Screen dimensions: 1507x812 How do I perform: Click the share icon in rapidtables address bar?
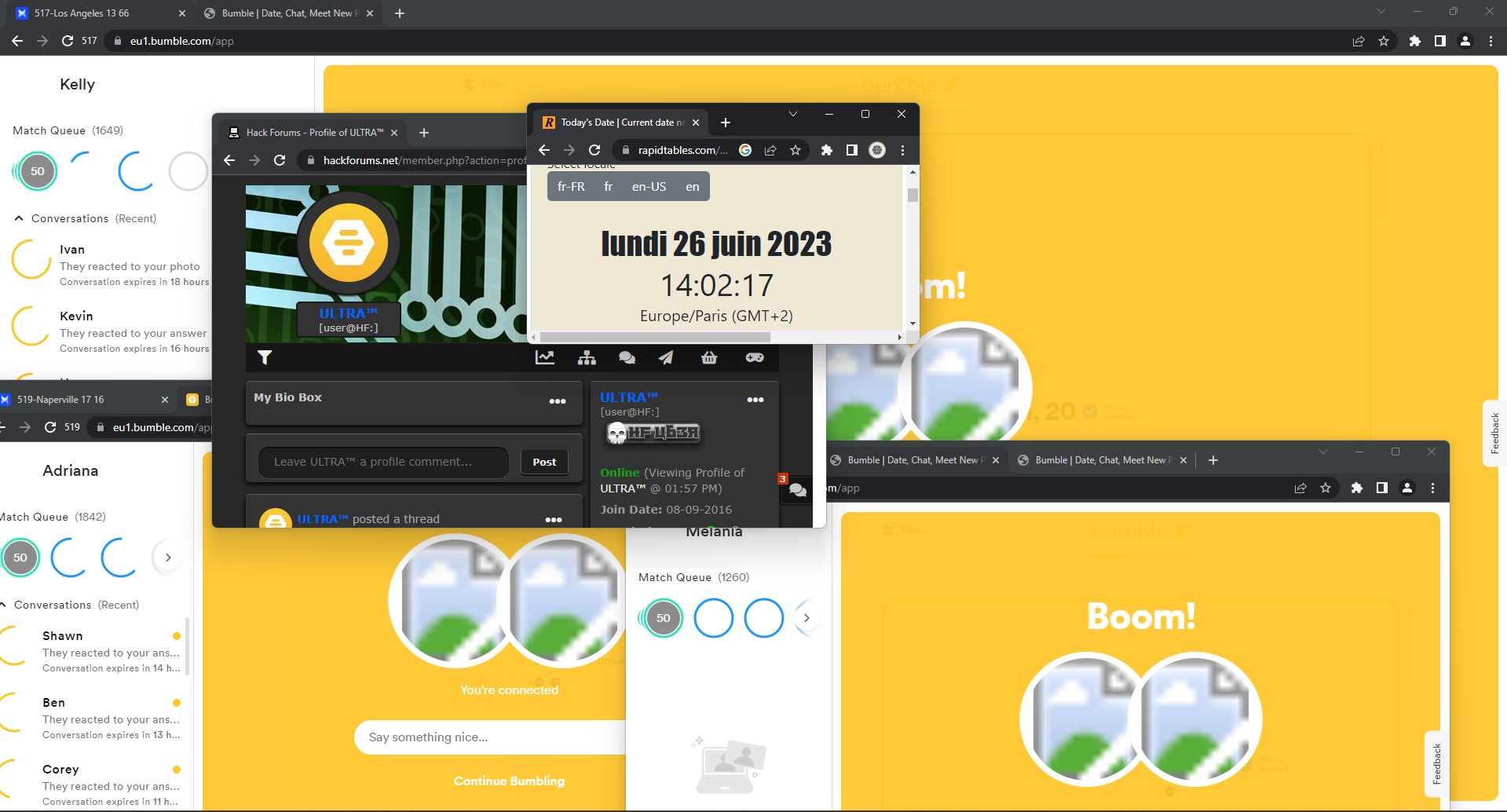tap(770, 150)
